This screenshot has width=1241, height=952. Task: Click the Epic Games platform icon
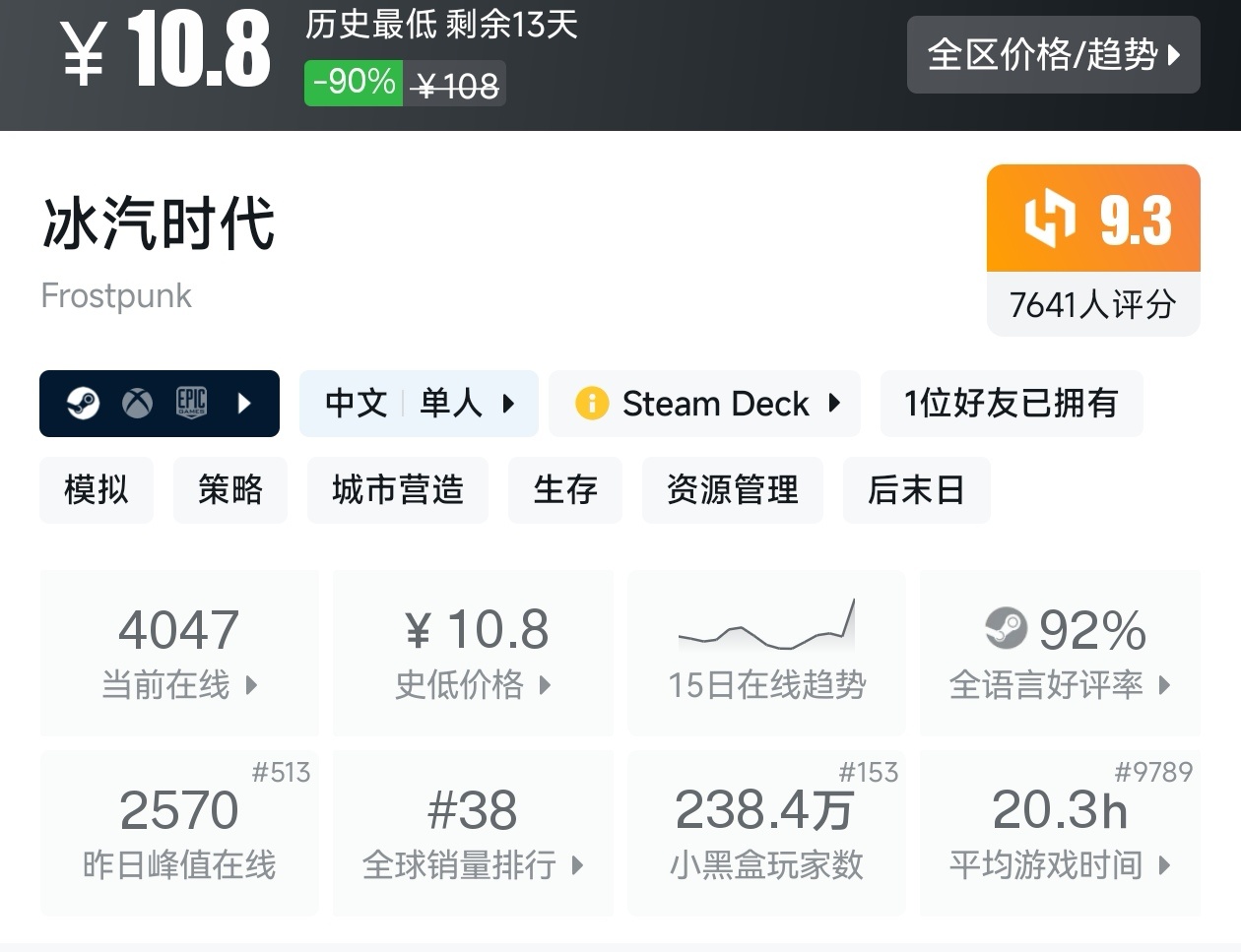[x=191, y=403]
